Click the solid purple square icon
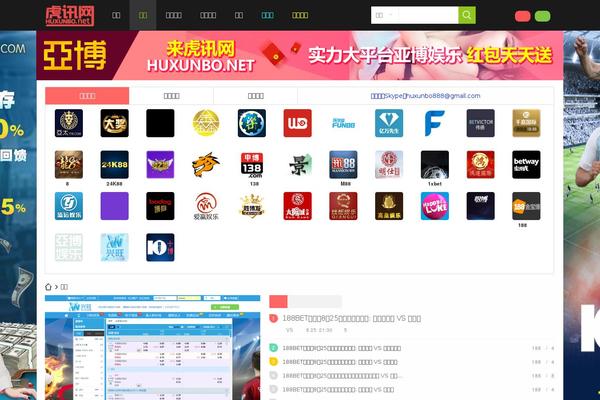 click(x=114, y=206)
